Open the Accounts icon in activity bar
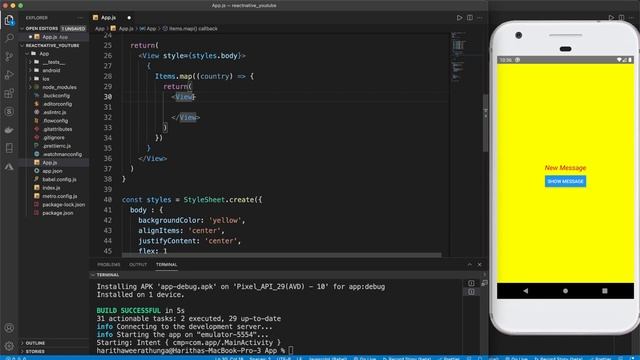This screenshot has width=640, height=360. [x=9, y=328]
